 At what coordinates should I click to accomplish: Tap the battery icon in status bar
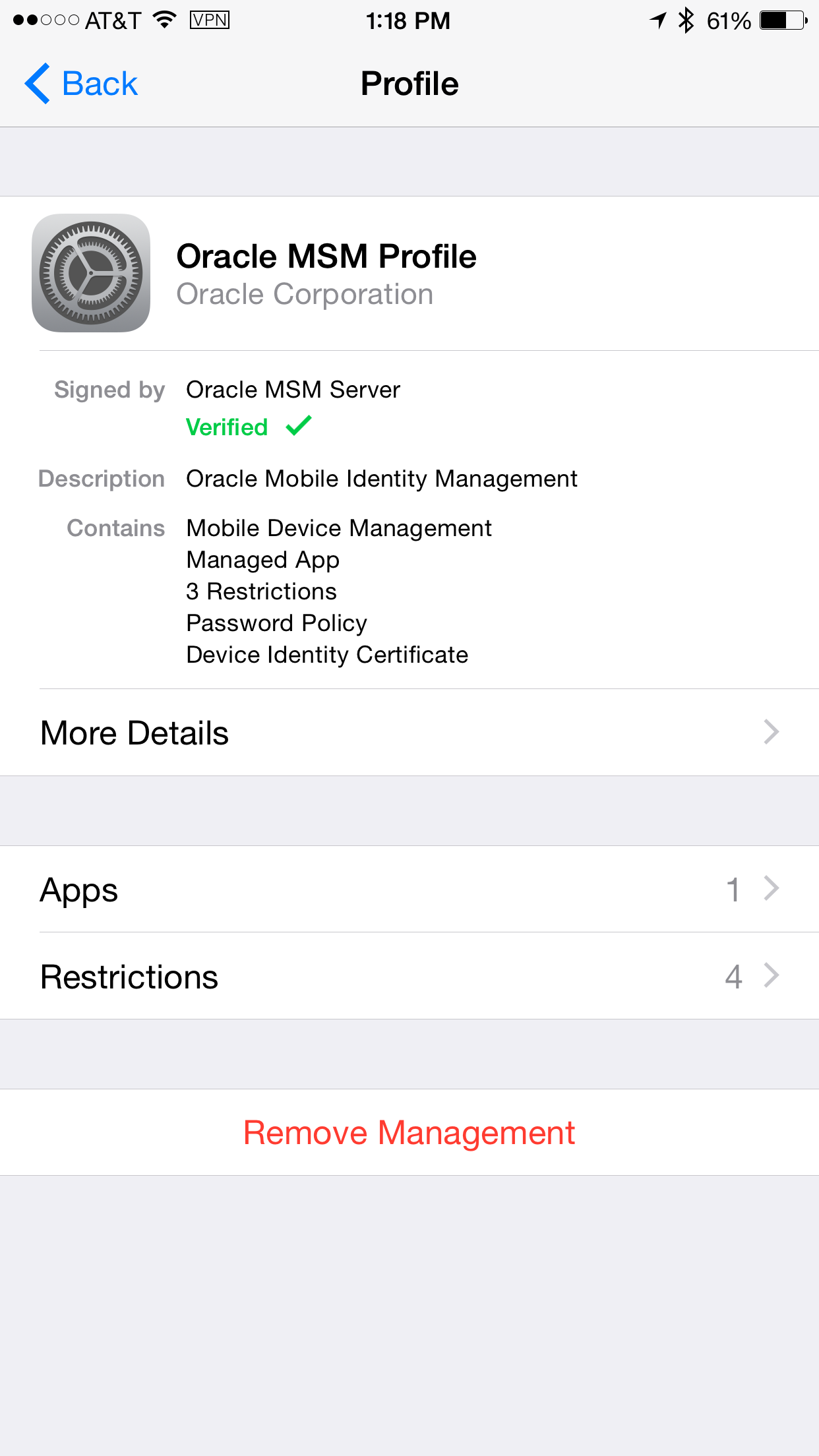click(783, 20)
